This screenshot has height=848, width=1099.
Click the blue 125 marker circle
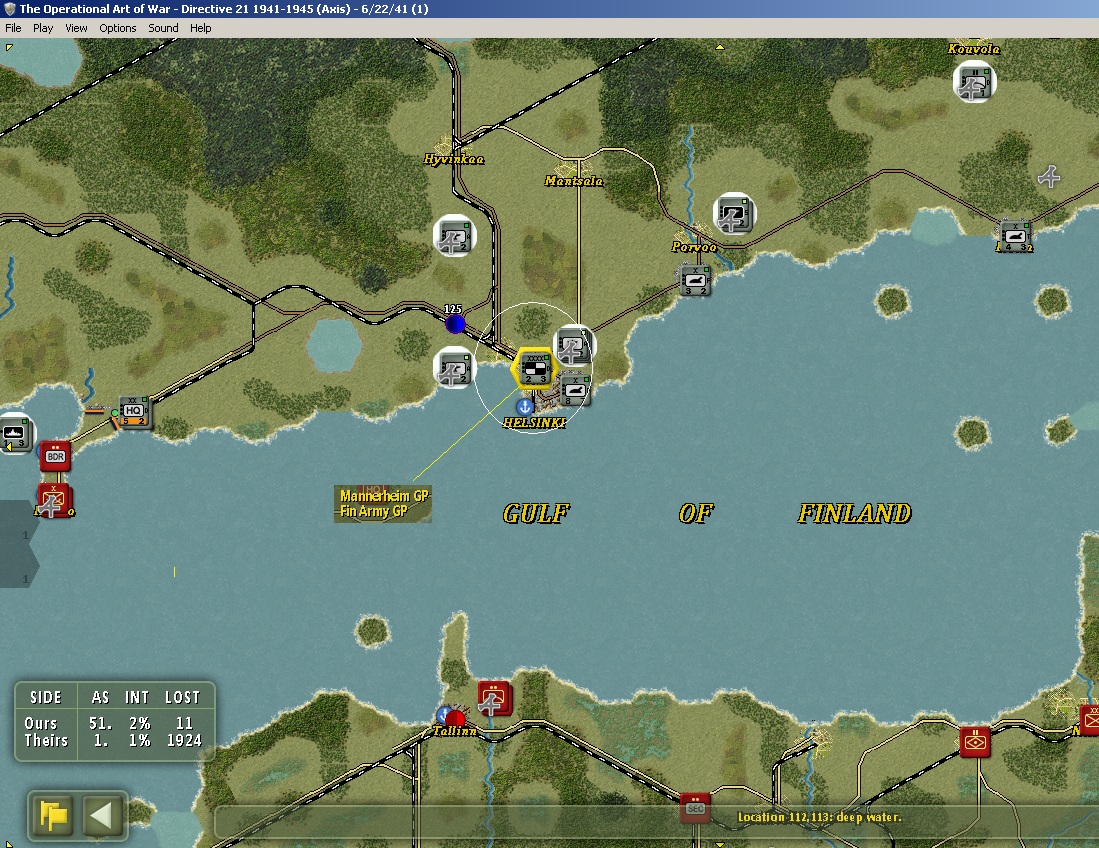(x=456, y=324)
